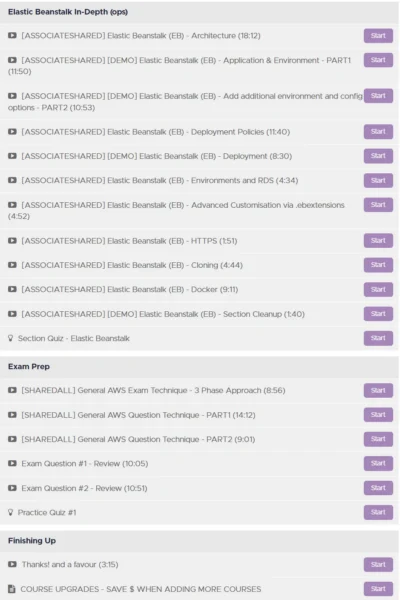Start Application & Environment PART1 demo
The image size is (400, 600).
[x=378, y=60]
